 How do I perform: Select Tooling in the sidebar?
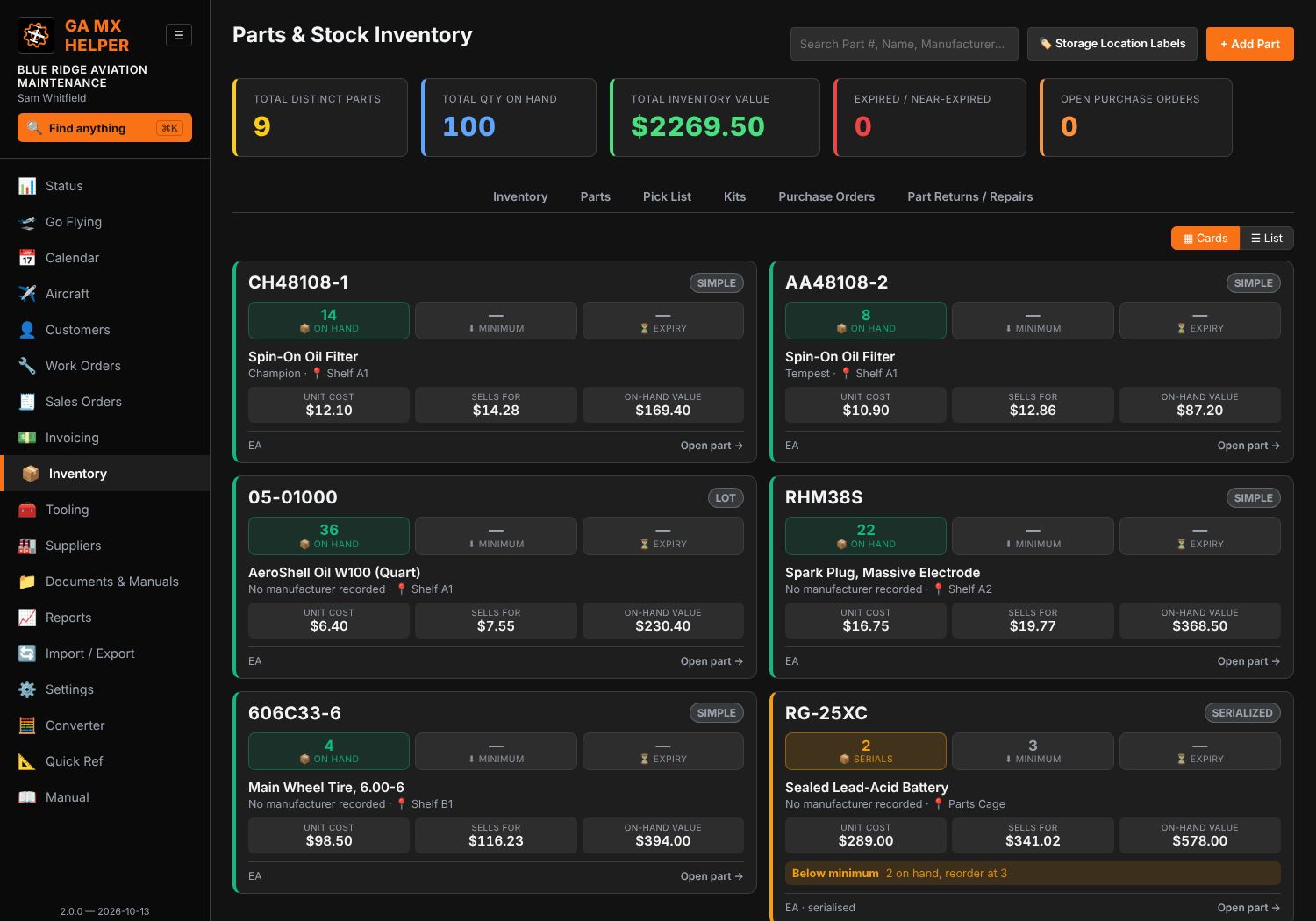pos(105,510)
